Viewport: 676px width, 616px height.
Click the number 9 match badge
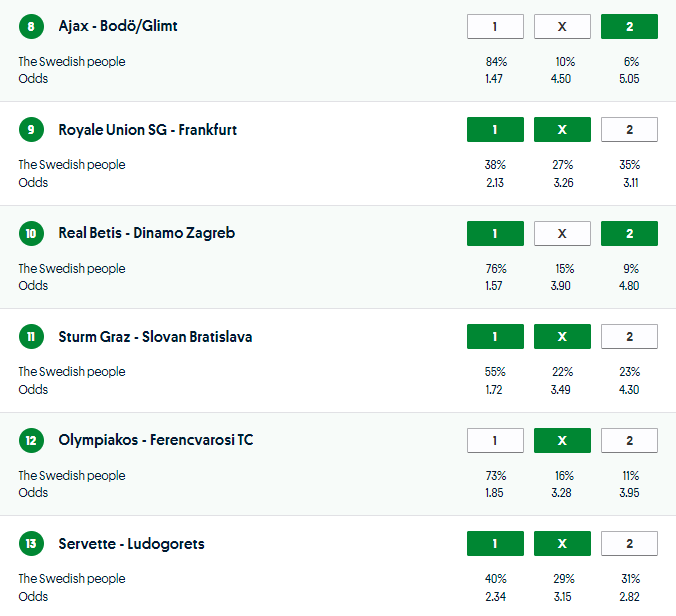pos(31,130)
